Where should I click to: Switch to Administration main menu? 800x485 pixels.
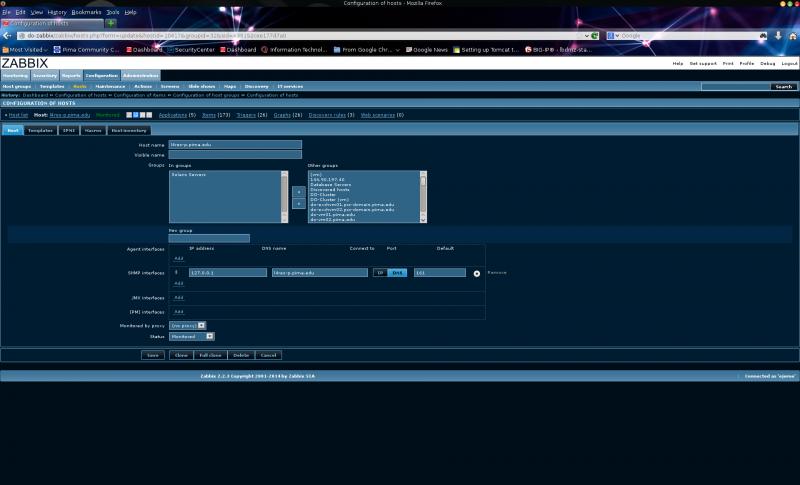pyautogui.click(x=141, y=75)
